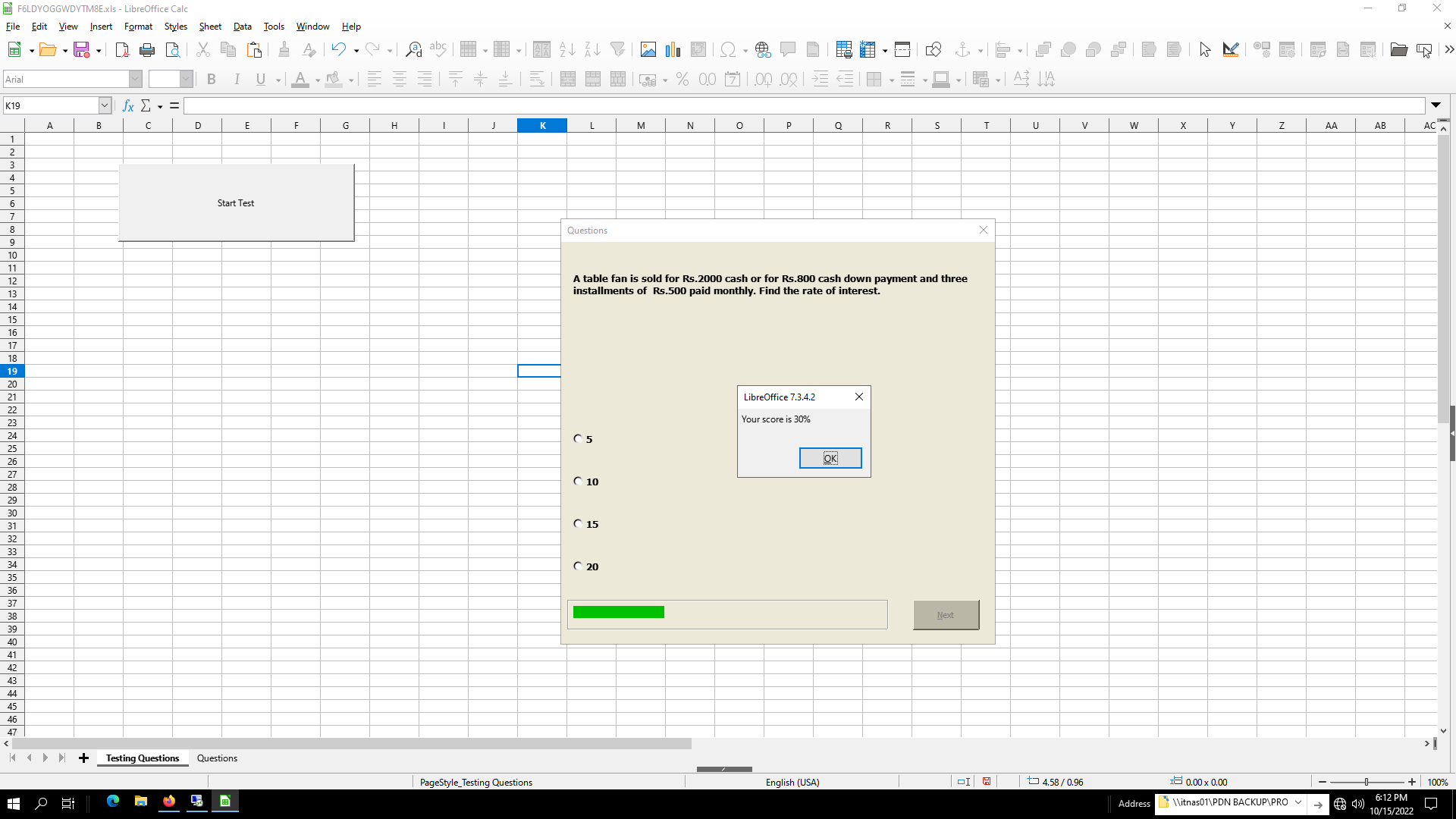Click the Start Test button
This screenshot has width=1456, height=819.
(x=235, y=202)
